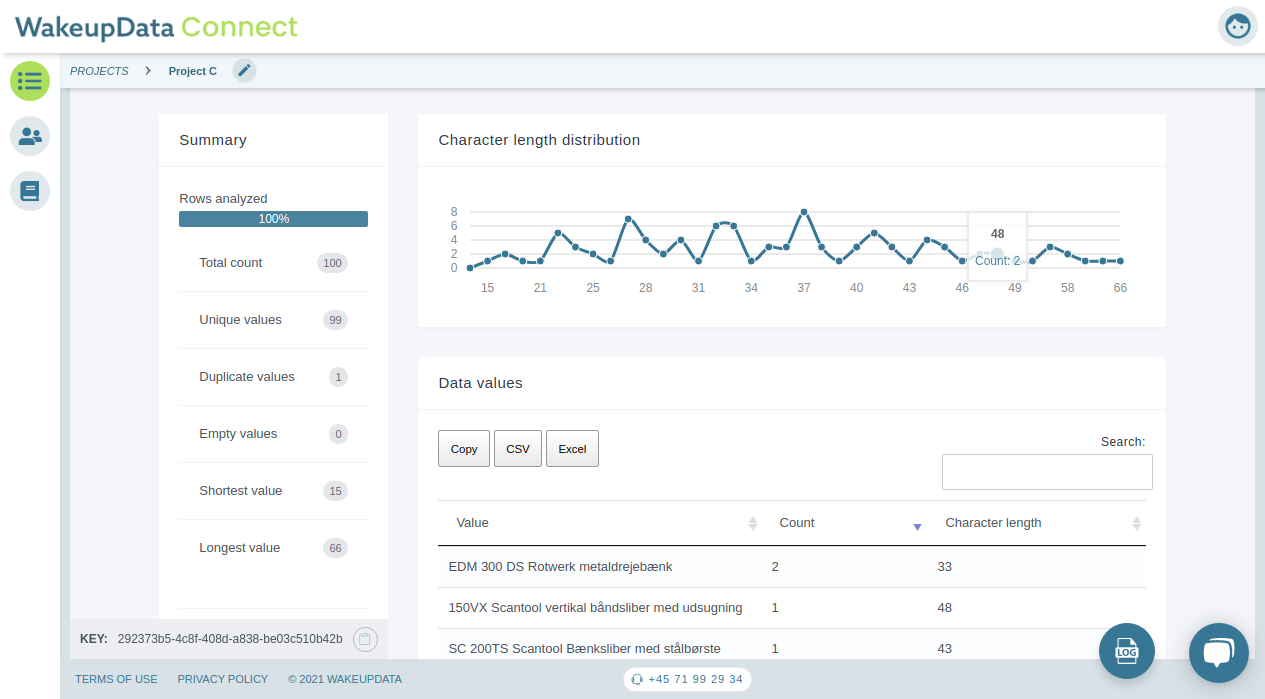Open the Terms of Use link
The height and width of the screenshot is (699, 1265).
point(116,679)
